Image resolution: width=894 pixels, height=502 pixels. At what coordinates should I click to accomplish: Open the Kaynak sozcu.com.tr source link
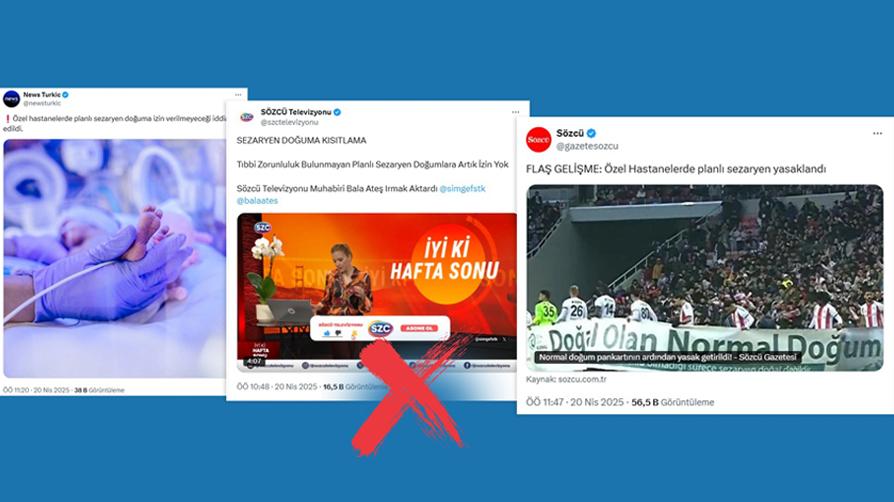566,379
